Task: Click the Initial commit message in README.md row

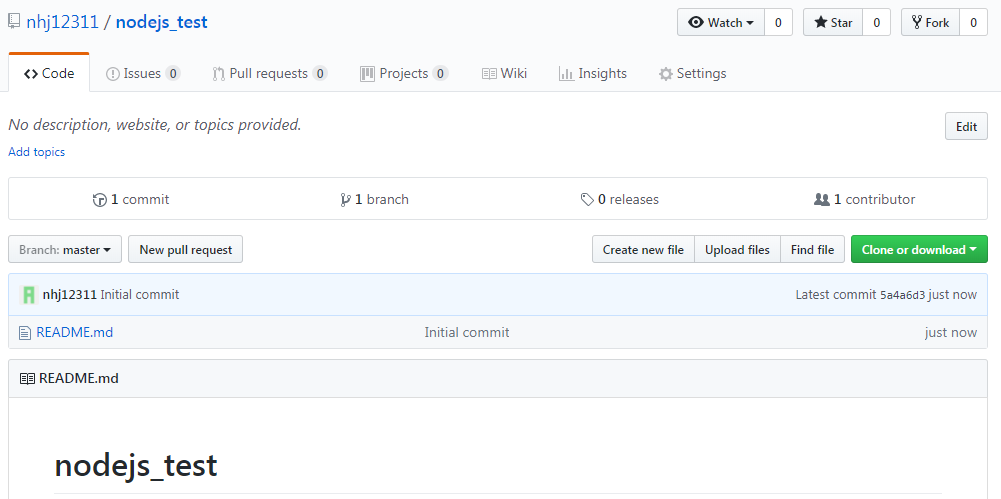Action: 467,332
